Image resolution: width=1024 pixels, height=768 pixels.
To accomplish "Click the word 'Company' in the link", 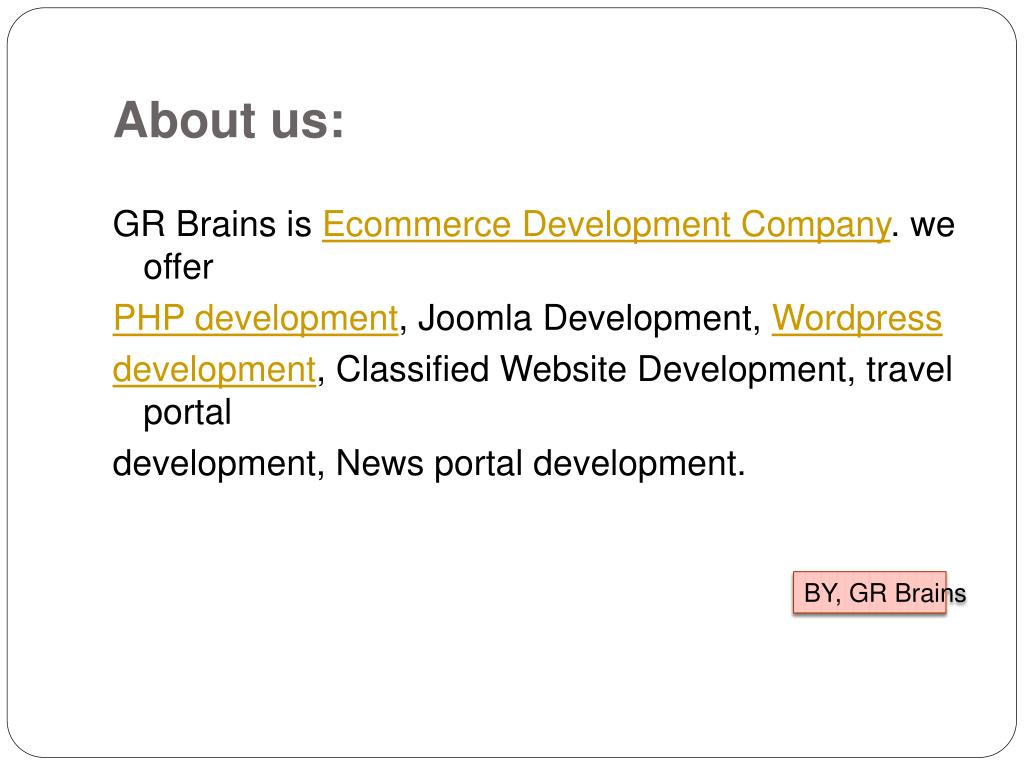I will click(815, 225).
